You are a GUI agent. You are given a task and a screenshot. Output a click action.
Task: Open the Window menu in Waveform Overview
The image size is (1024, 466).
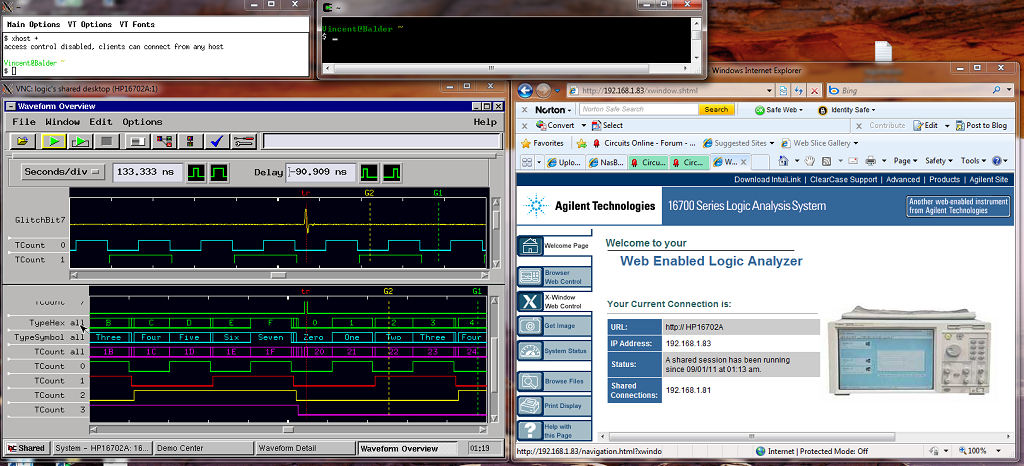63,122
